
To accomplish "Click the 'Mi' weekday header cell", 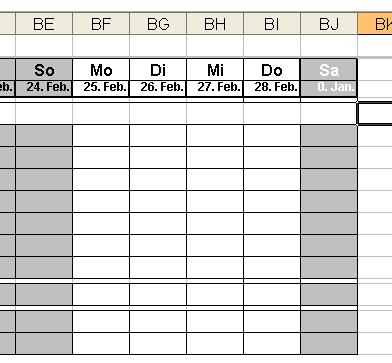I will coord(215,70).
